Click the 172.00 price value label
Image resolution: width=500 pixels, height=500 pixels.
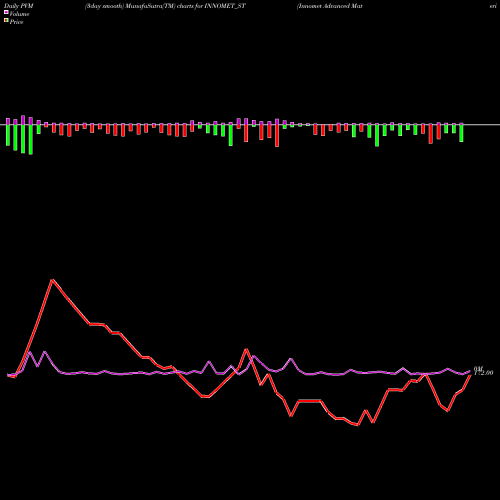[x=483, y=373]
